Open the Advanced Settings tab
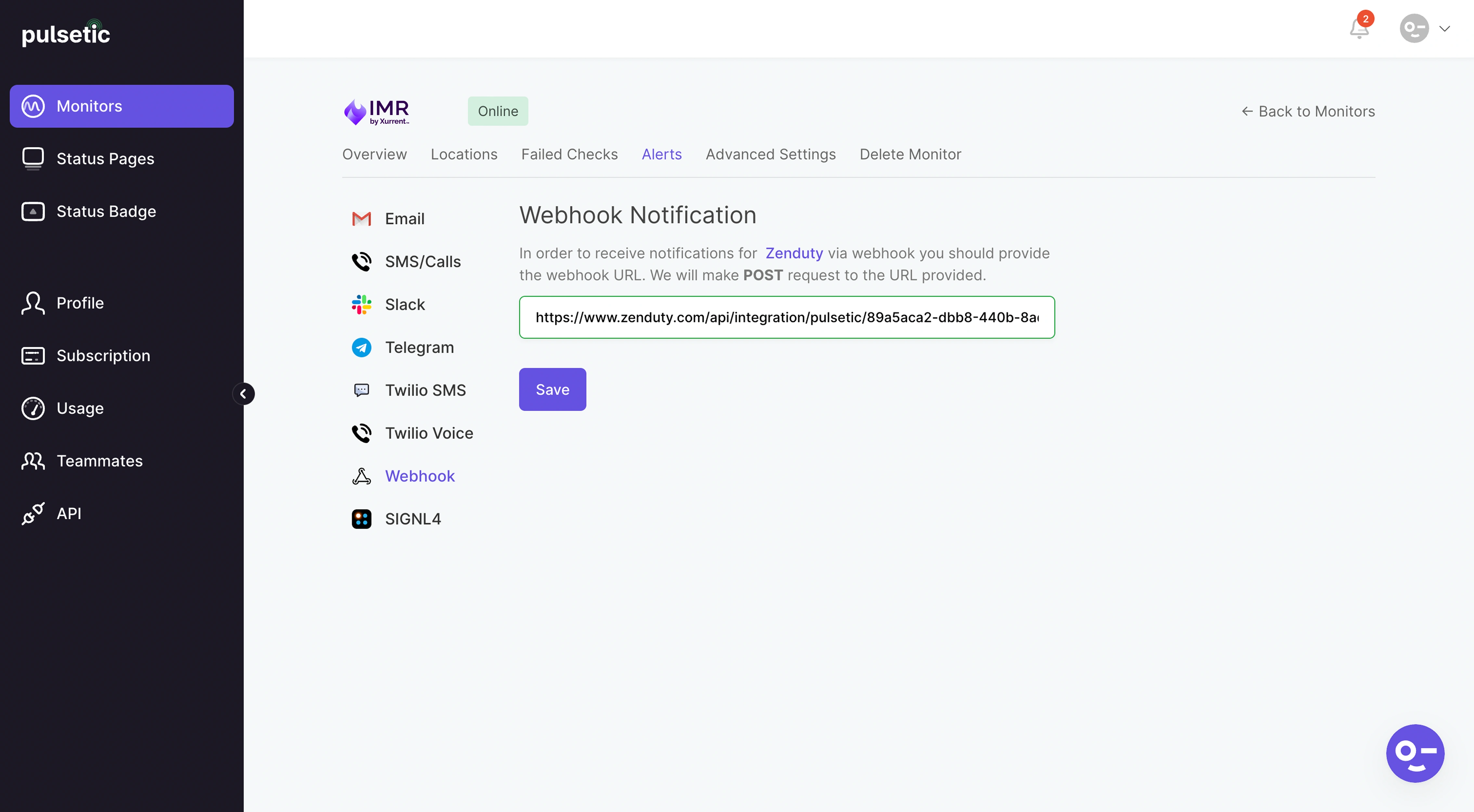Viewport: 1474px width, 812px height. pos(770,154)
